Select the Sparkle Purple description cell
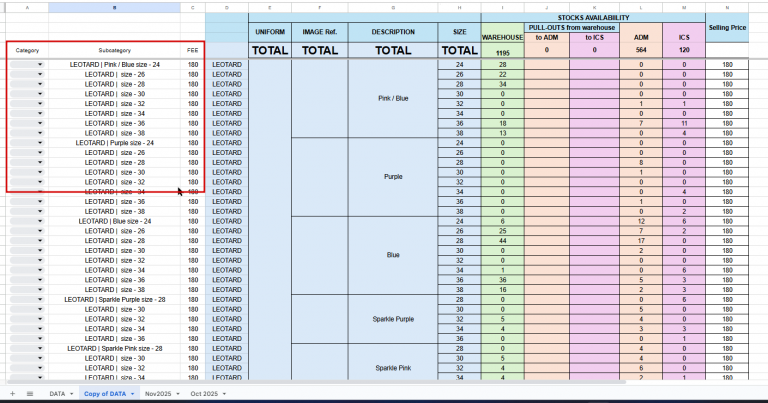The height and width of the screenshot is (403, 768). [393, 319]
